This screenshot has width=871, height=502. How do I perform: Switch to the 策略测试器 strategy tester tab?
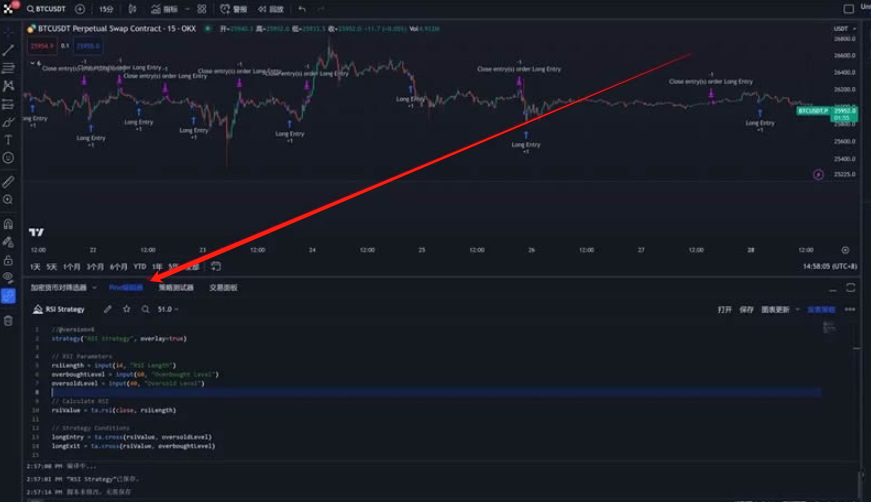click(176, 288)
